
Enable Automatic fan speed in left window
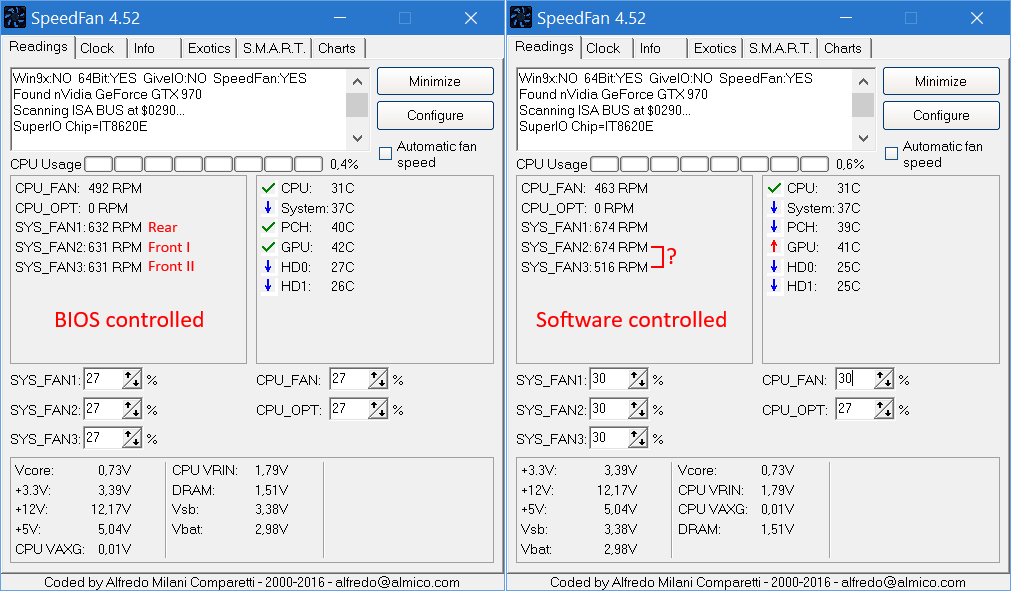386,153
